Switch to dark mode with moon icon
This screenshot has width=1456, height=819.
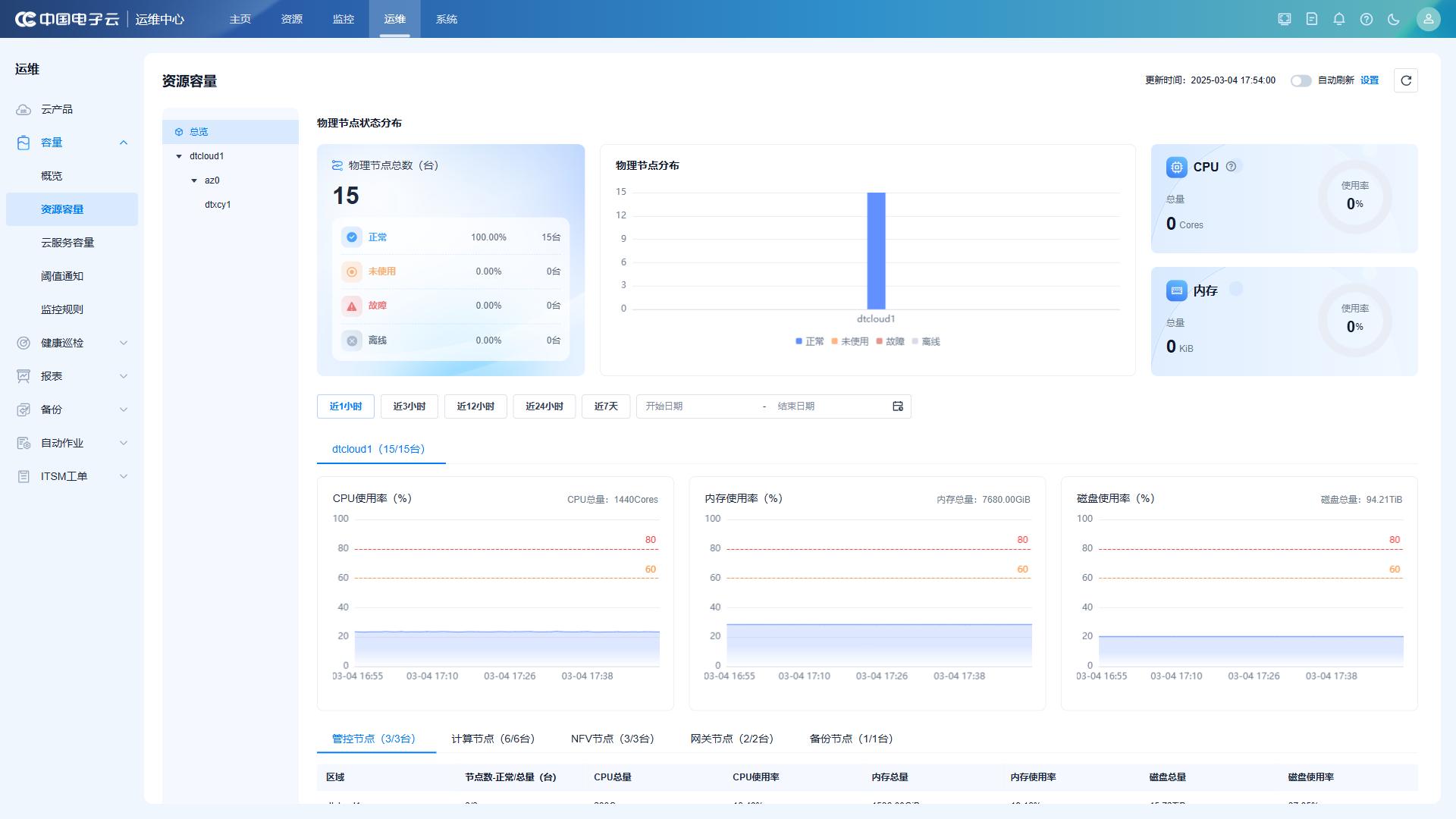[x=1394, y=19]
